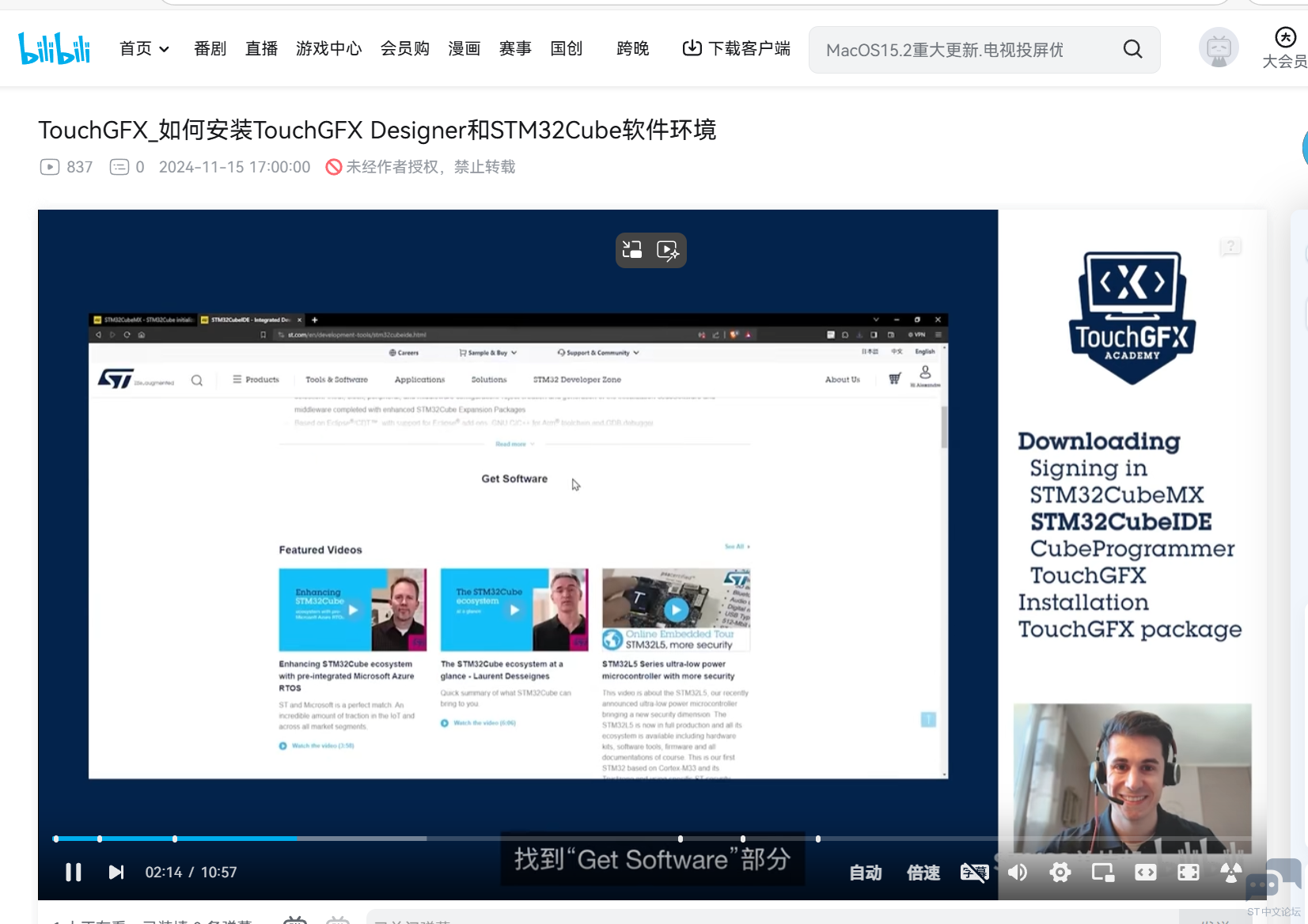Enable picture-in-picture mode
This screenshot has height=924, width=1308.
click(x=1103, y=872)
